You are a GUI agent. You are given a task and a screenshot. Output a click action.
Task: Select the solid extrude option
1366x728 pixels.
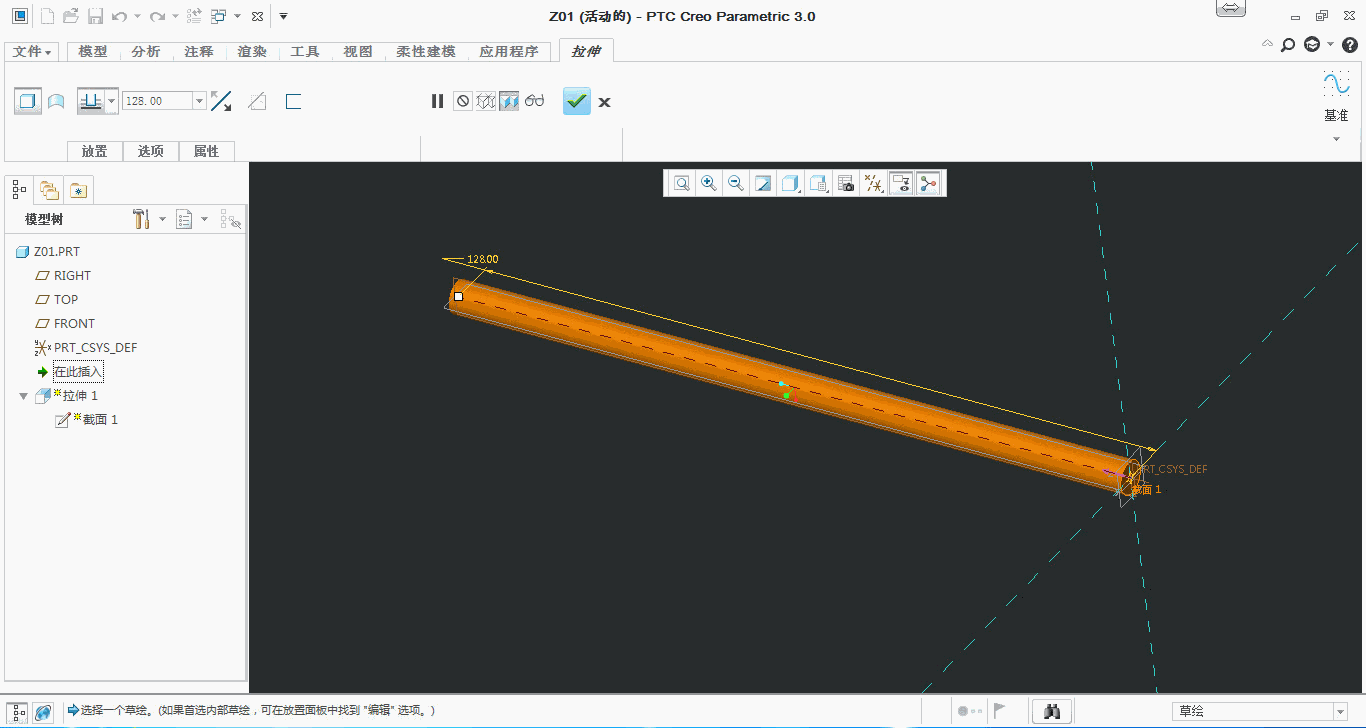pyautogui.click(x=28, y=101)
